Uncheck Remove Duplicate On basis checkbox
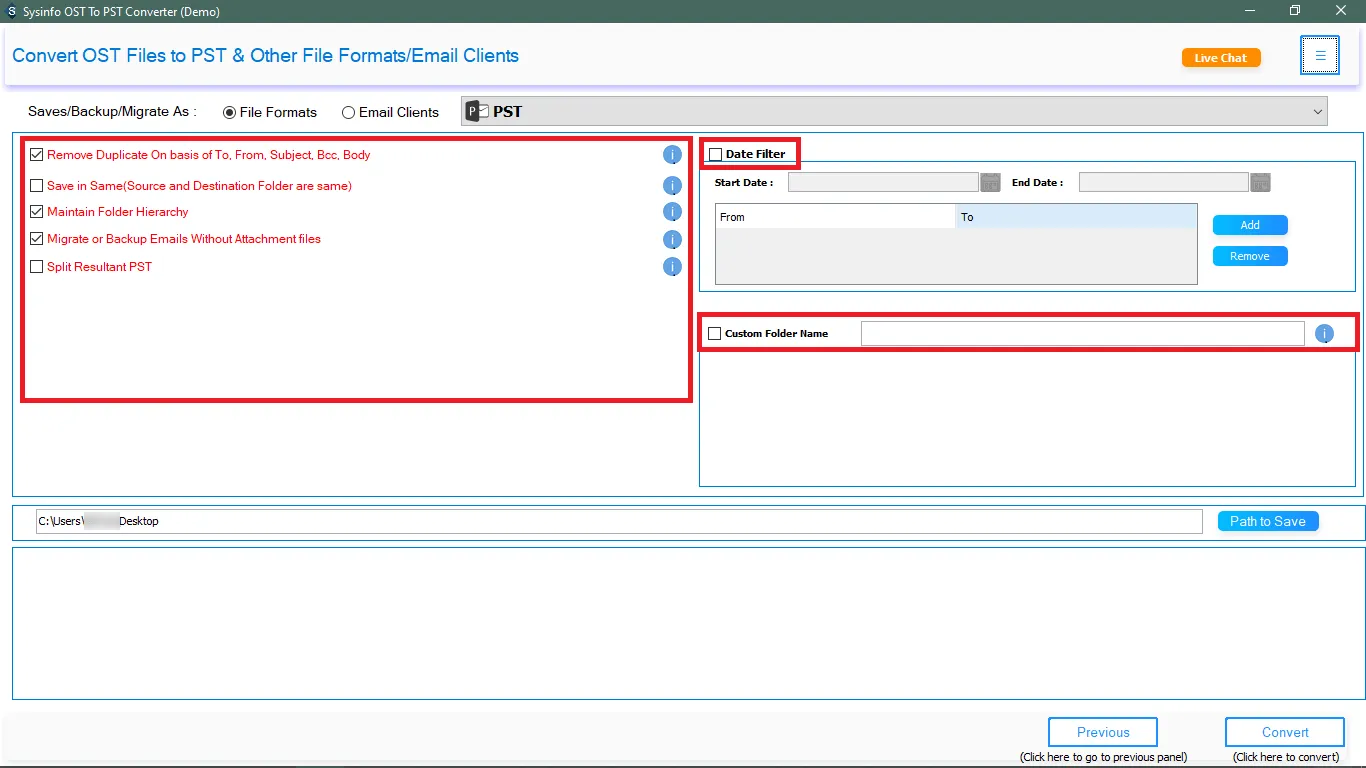 (x=37, y=155)
